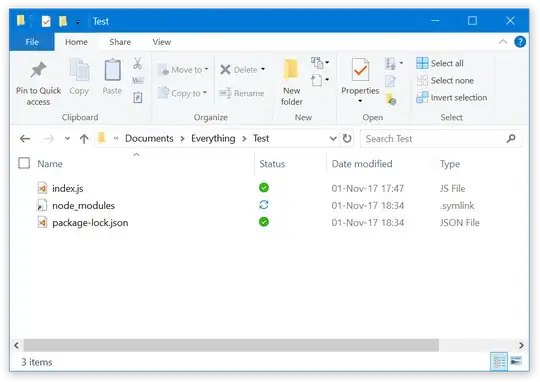Open the File menu
The height and width of the screenshot is (382, 540).
click(x=32, y=42)
